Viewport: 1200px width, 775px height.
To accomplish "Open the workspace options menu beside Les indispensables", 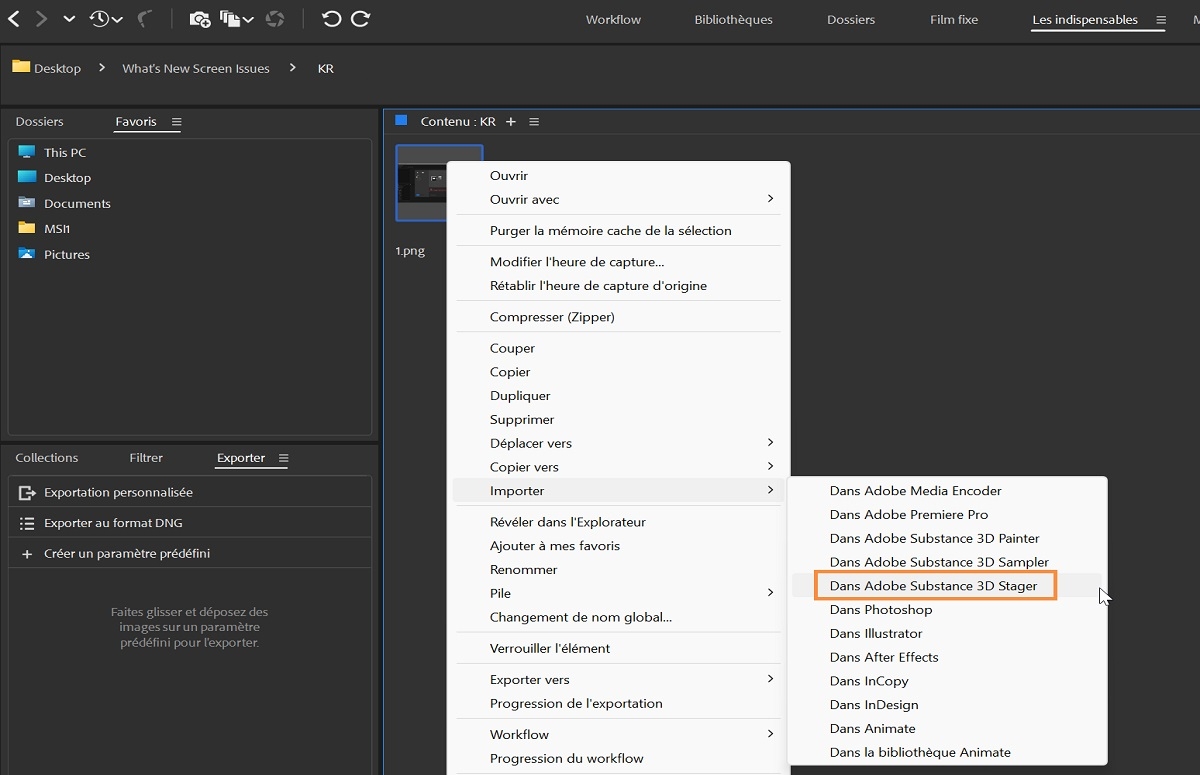I will (x=1161, y=20).
